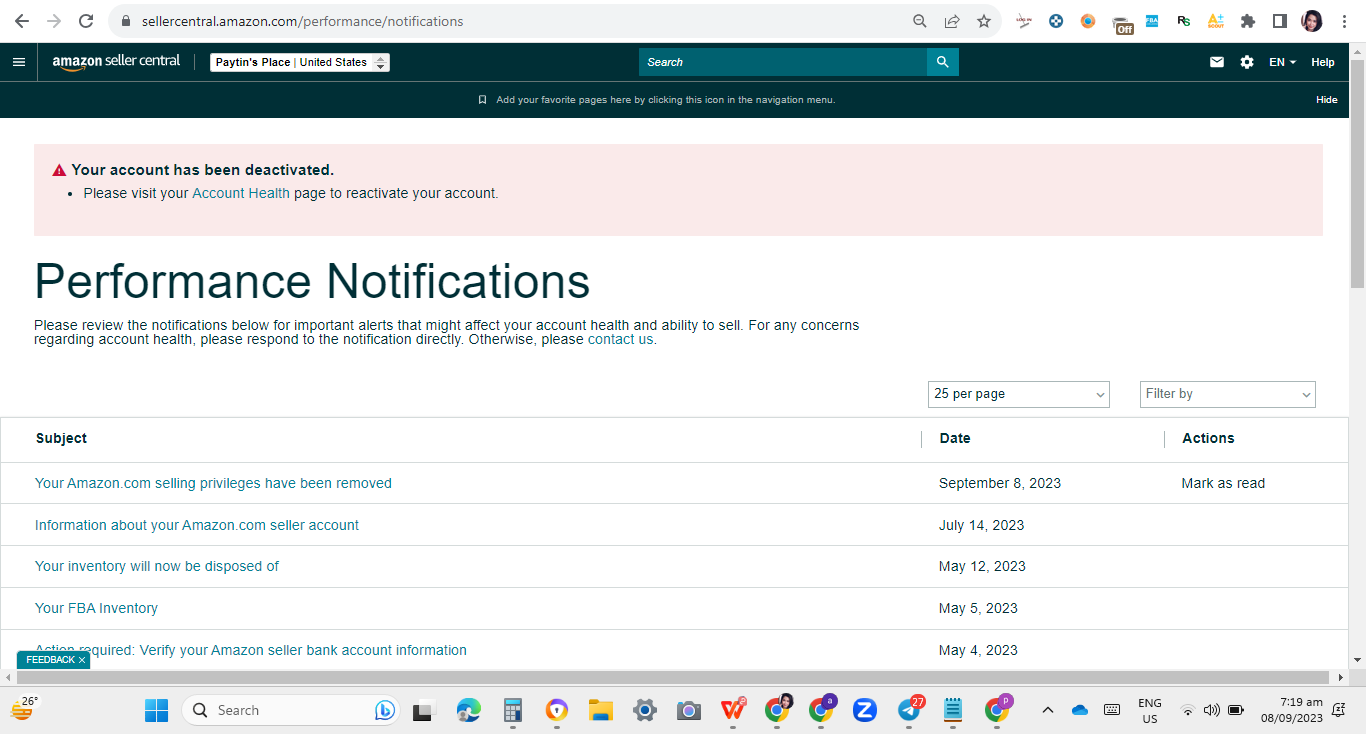Open Telegram from the taskbar

[x=909, y=710]
